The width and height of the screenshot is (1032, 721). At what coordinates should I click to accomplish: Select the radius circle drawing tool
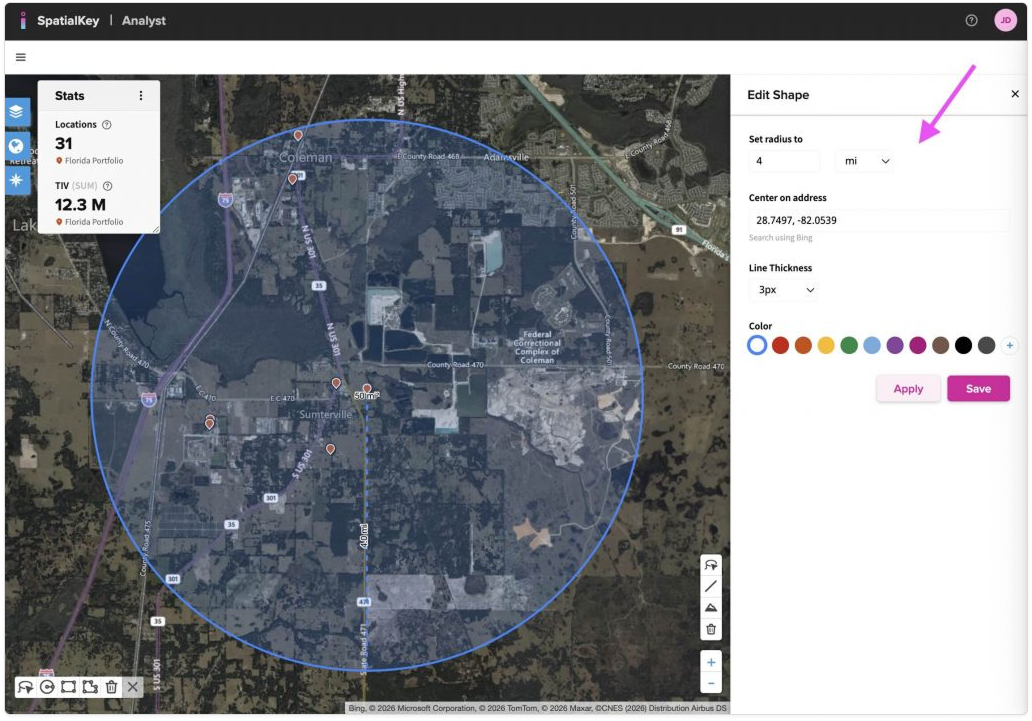tap(47, 687)
